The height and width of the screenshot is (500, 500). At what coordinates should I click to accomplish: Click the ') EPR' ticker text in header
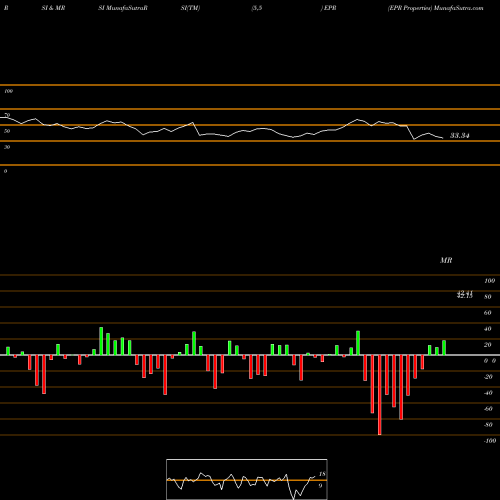point(329,8)
